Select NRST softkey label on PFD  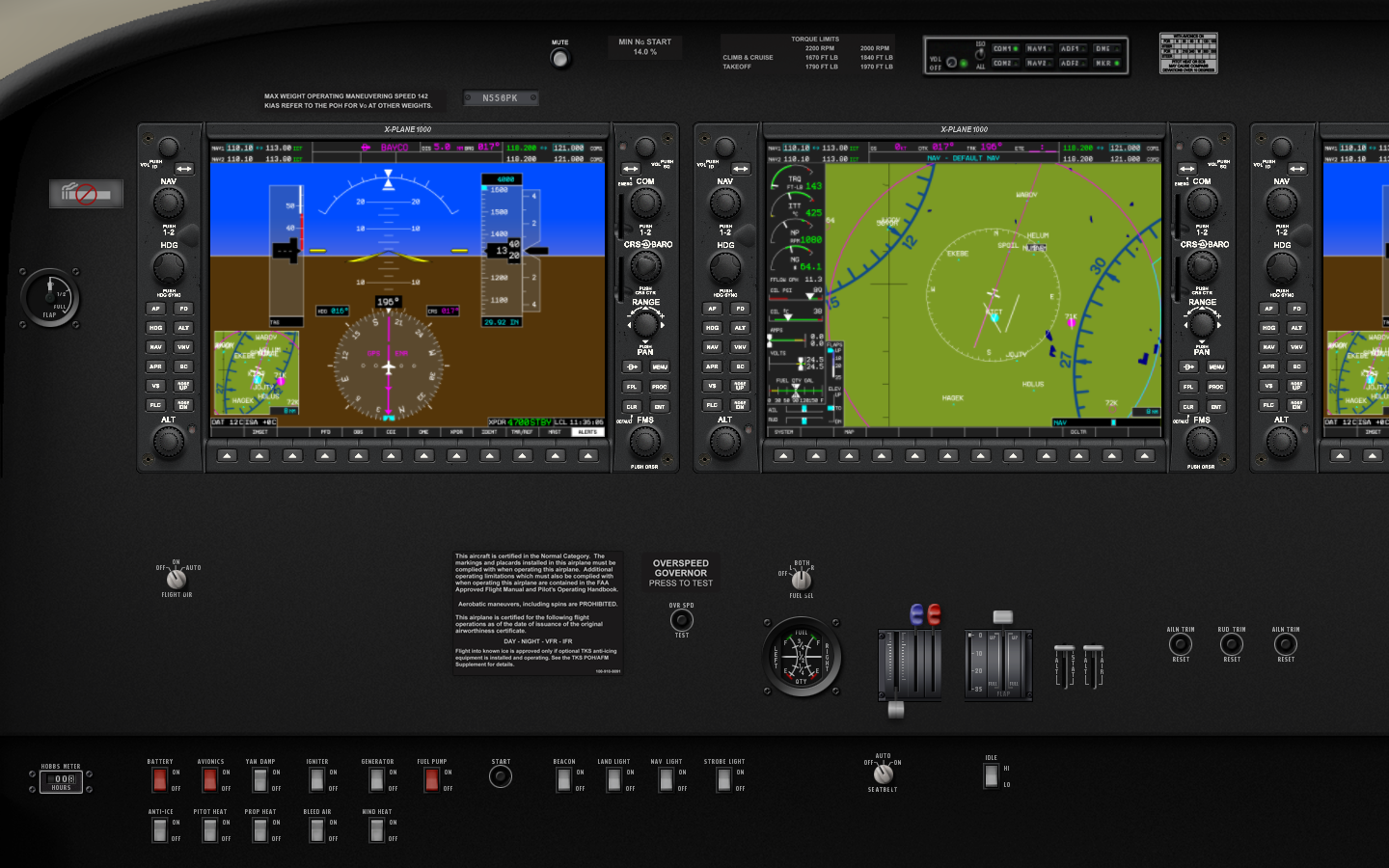click(555, 432)
